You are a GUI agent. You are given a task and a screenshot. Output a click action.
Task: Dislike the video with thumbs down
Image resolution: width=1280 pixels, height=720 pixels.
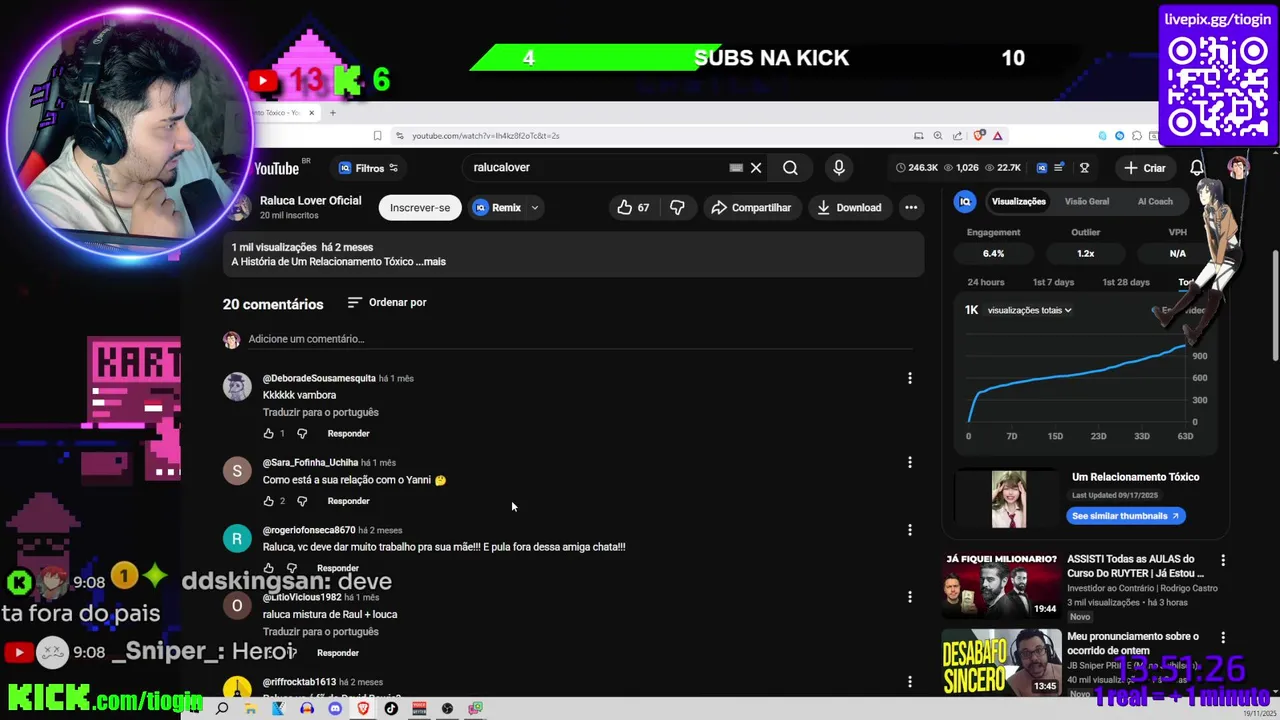pyautogui.click(x=677, y=208)
